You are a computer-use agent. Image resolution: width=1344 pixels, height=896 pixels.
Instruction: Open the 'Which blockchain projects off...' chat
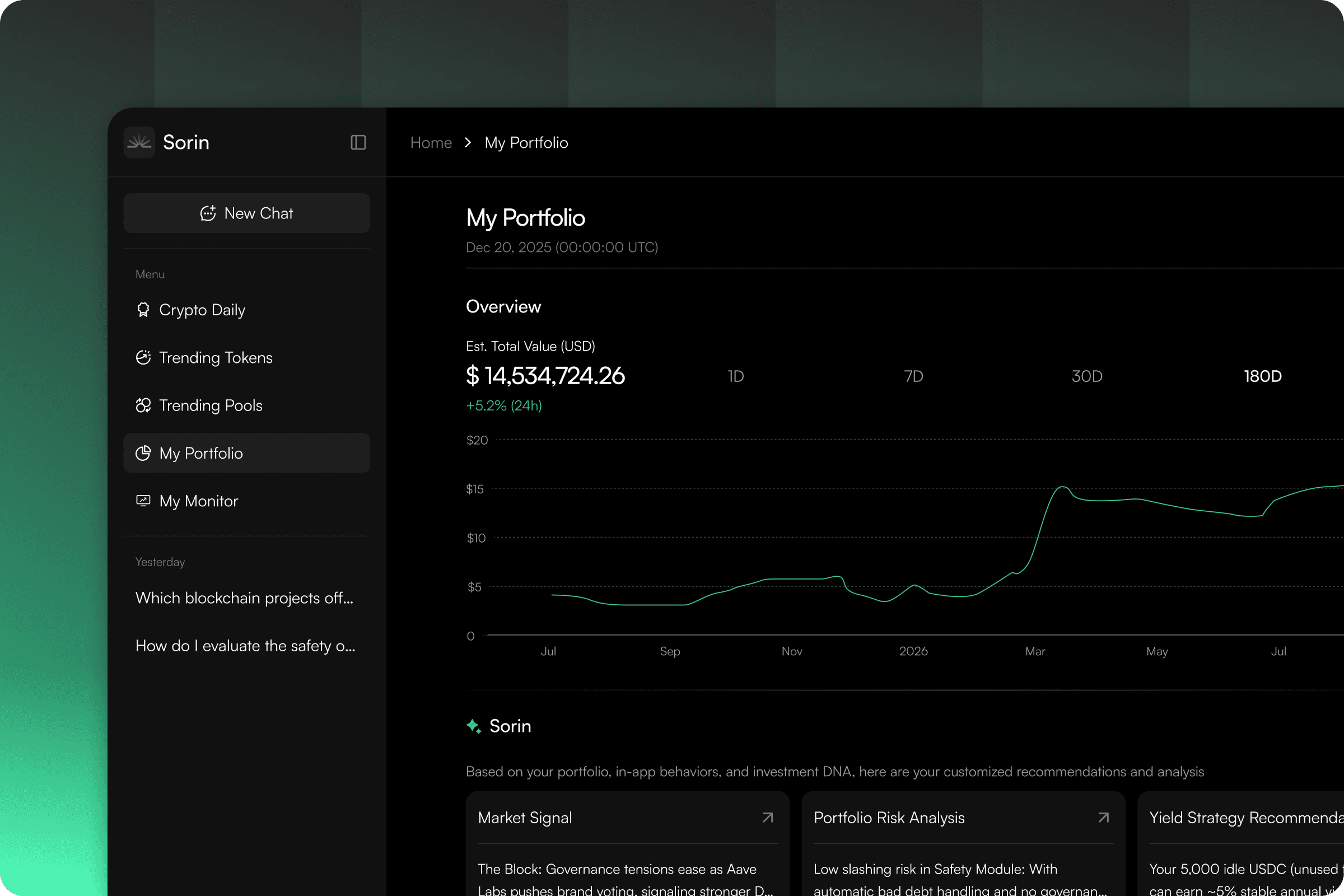(244, 598)
